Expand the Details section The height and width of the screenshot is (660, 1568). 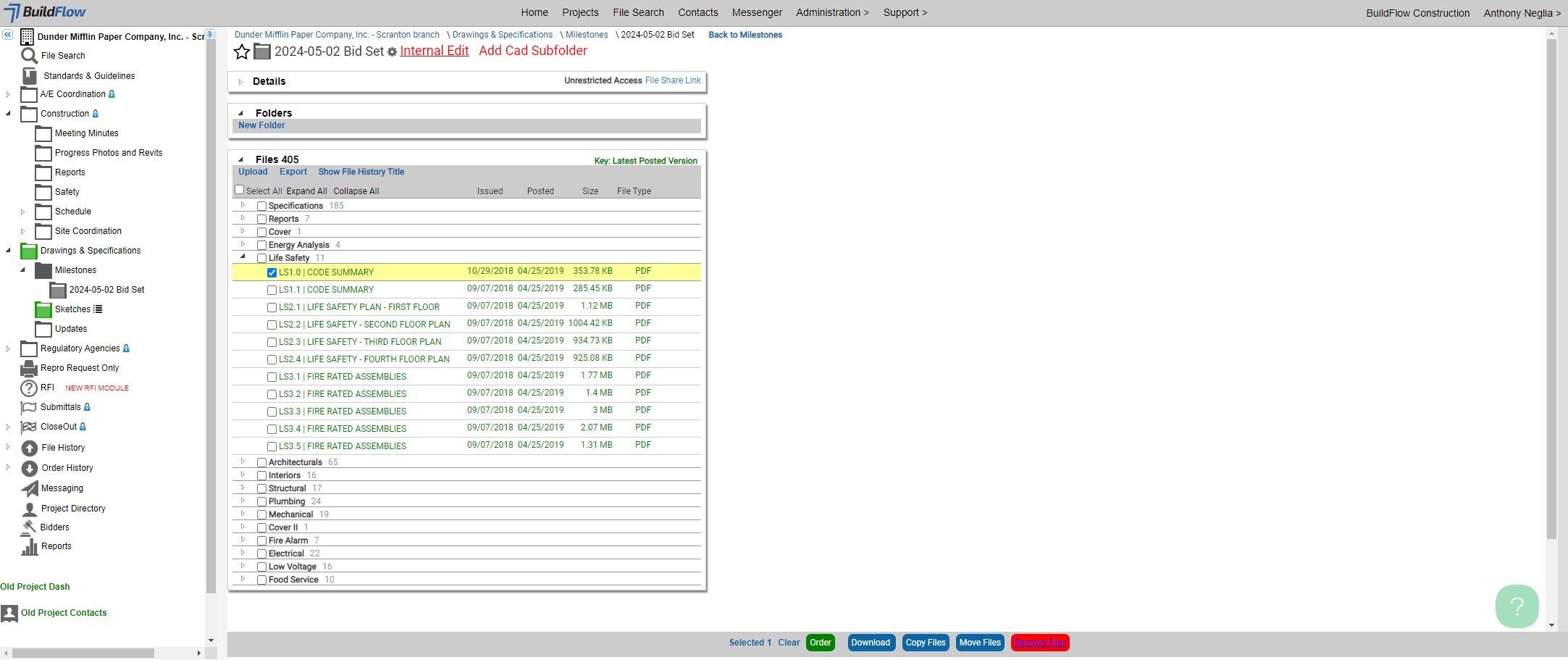[240, 82]
